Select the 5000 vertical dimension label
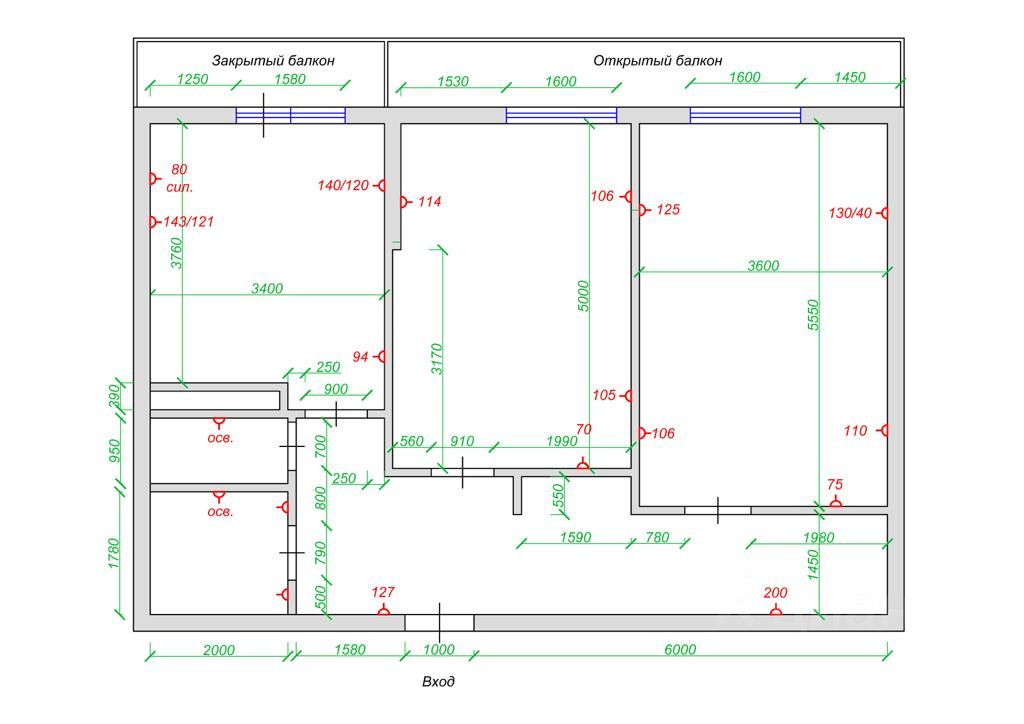This screenshot has width=1024, height=724. click(584, 296)
